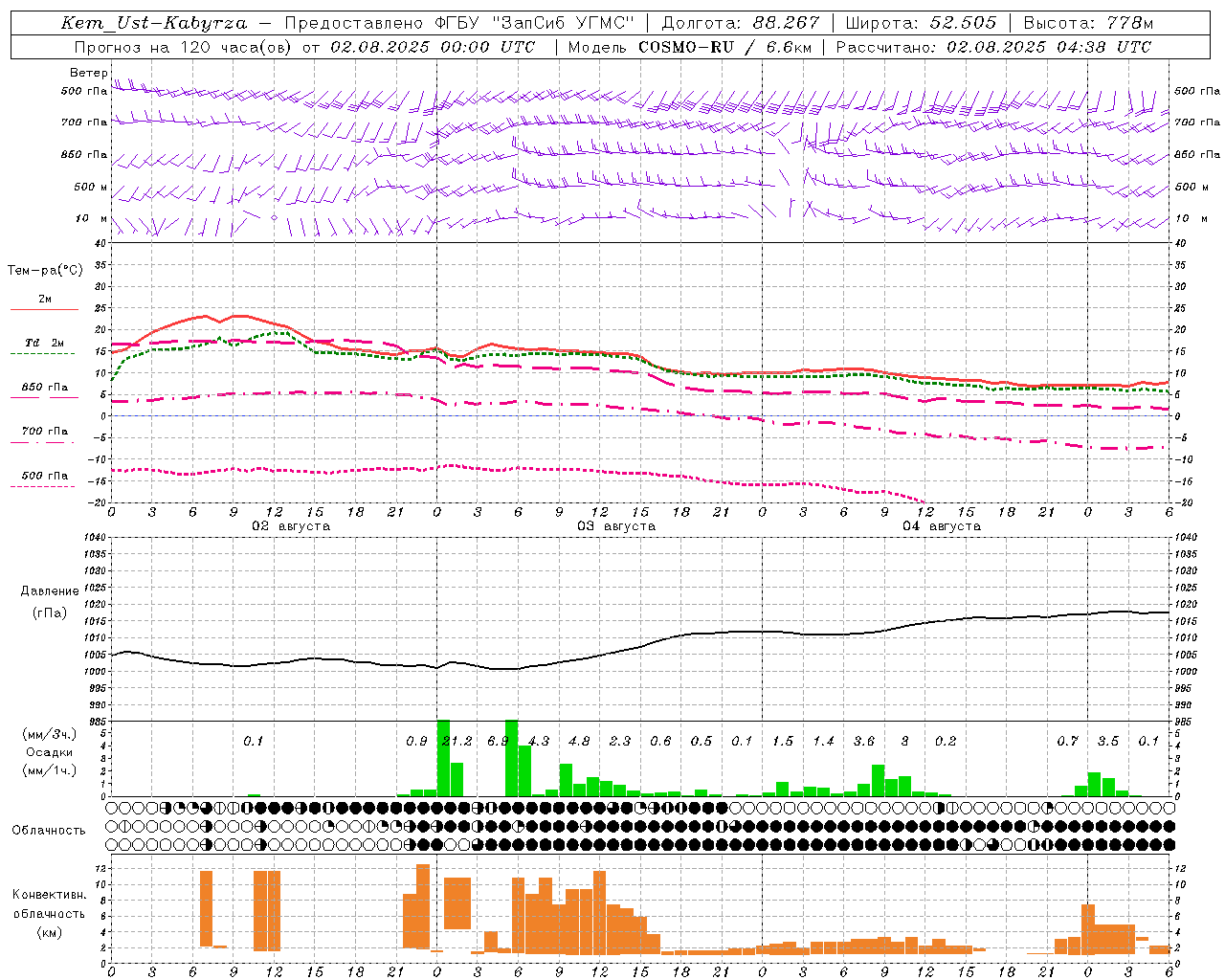Click the red 2м legend line sample

coord(44,309)
